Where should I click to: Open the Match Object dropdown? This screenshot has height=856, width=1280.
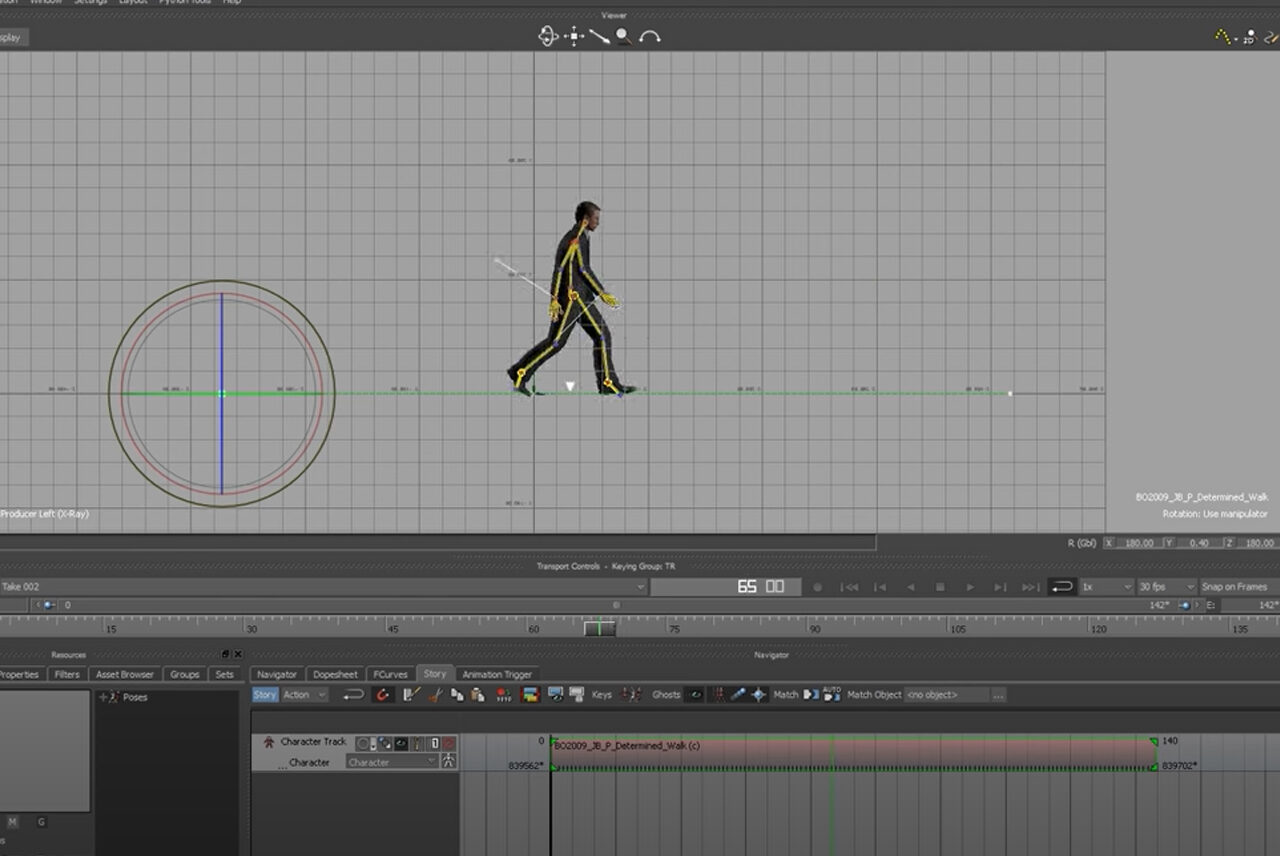click(x=946, y=695)
